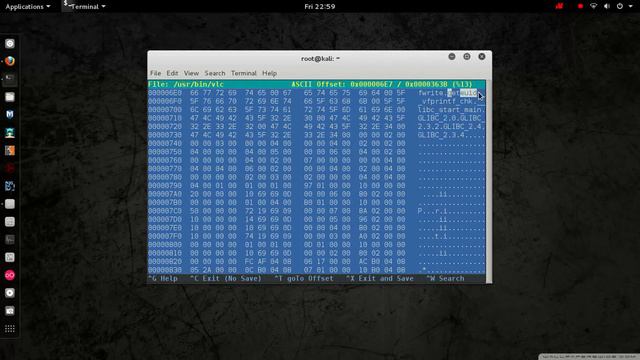The width and height of the screenshot is (640, 360).
Task: Minimize the root@kali terminal window
Action: [452, 57]
